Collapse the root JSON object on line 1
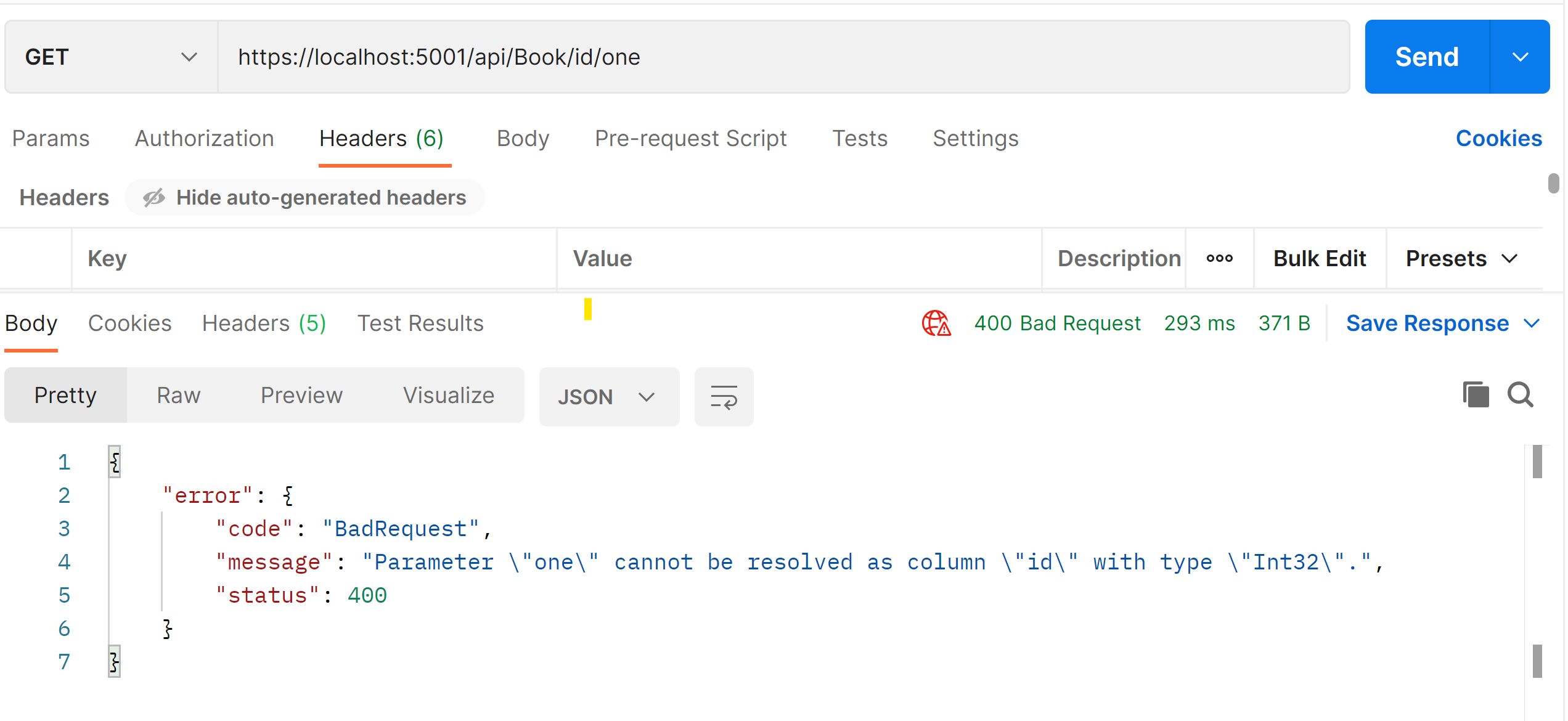This screenshot has width=1568, height=721. (115, 461)
